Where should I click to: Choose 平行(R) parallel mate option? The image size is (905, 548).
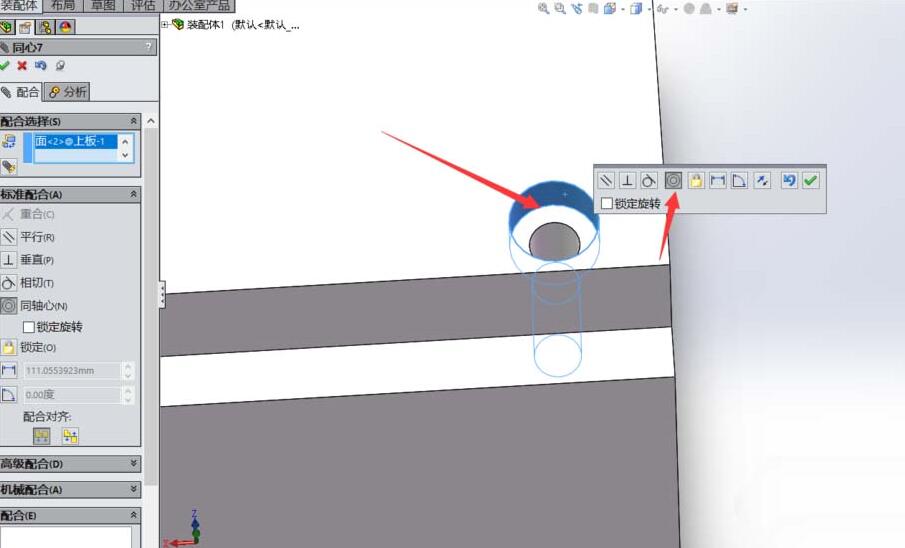[37, 237]
